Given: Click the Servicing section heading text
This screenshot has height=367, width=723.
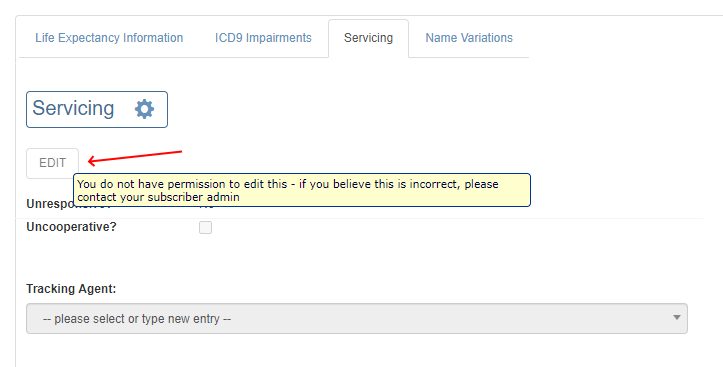Looking at the screenshot, I should 73,108.
